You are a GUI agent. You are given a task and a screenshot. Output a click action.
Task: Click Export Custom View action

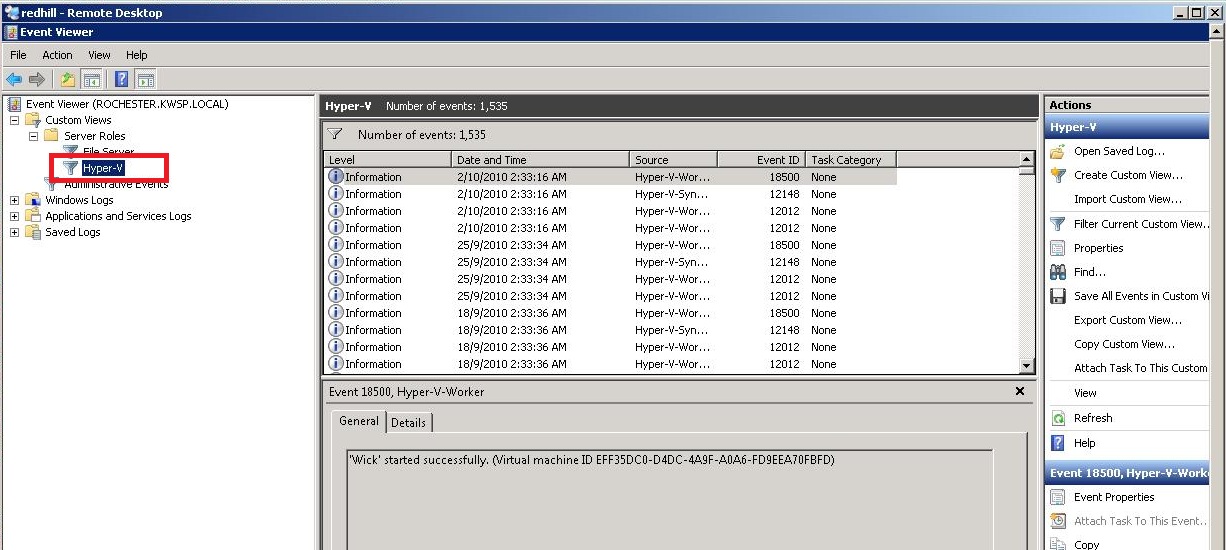(1128, 320)
